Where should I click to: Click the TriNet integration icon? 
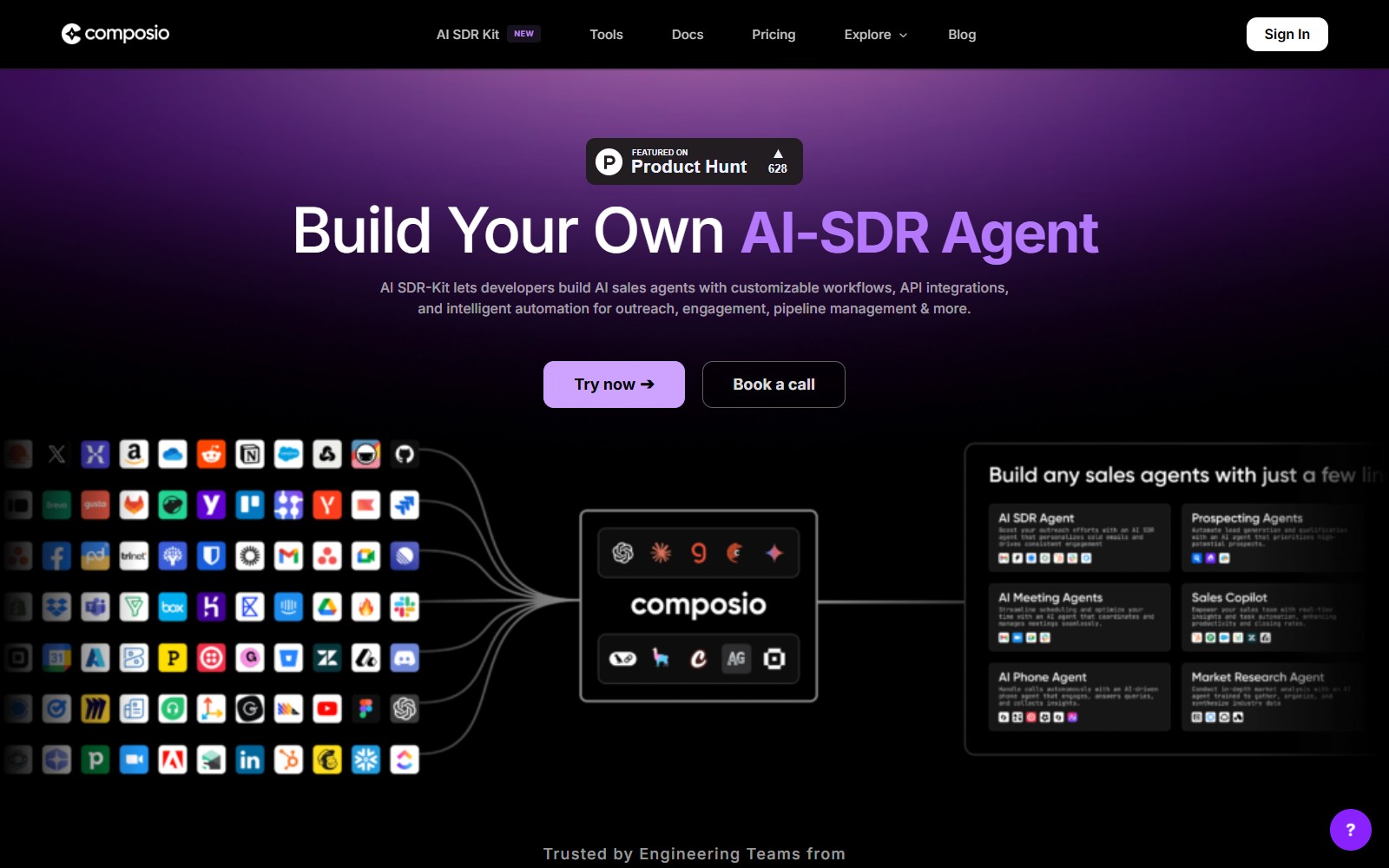tap(134, 556)
